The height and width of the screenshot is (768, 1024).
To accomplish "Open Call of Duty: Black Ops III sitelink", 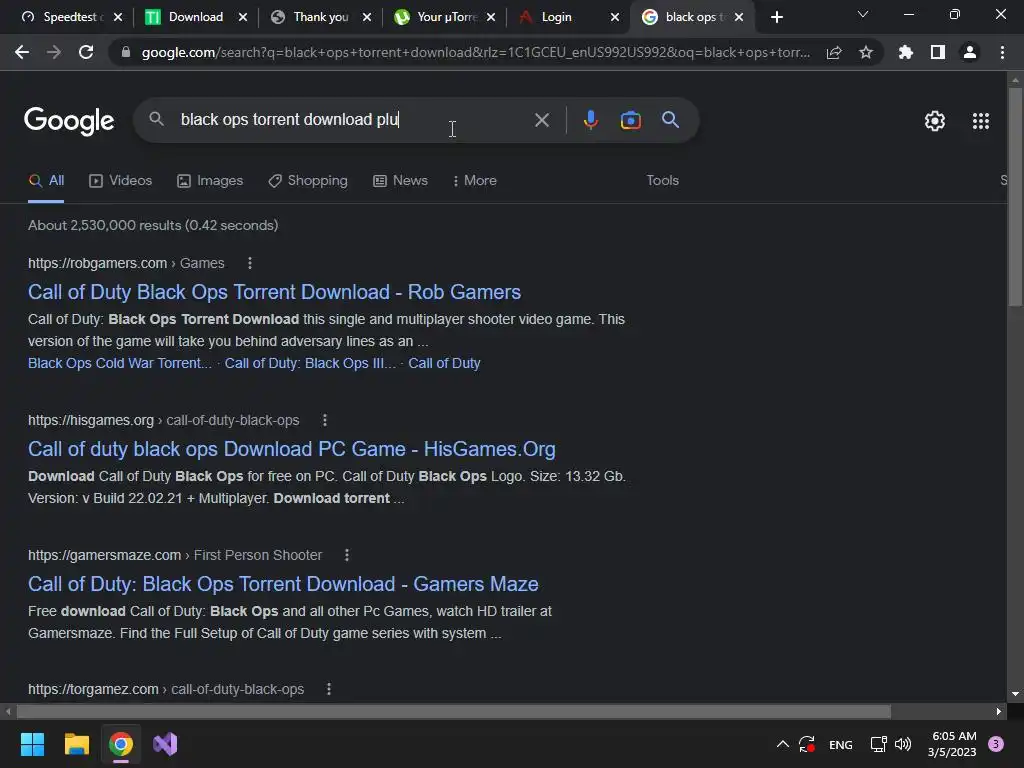I will (310, 363).
